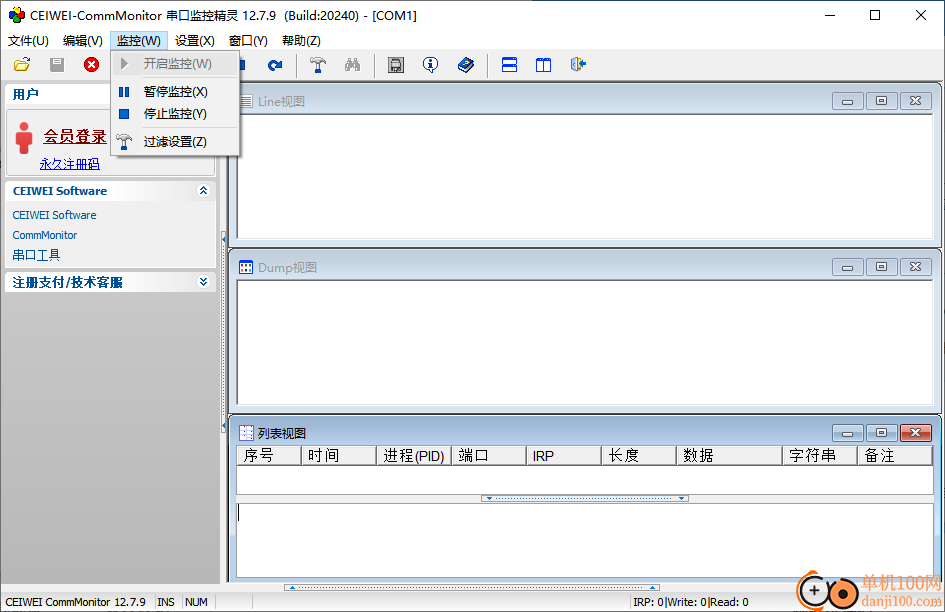Click the red member person icon

(x=24, y=138)
